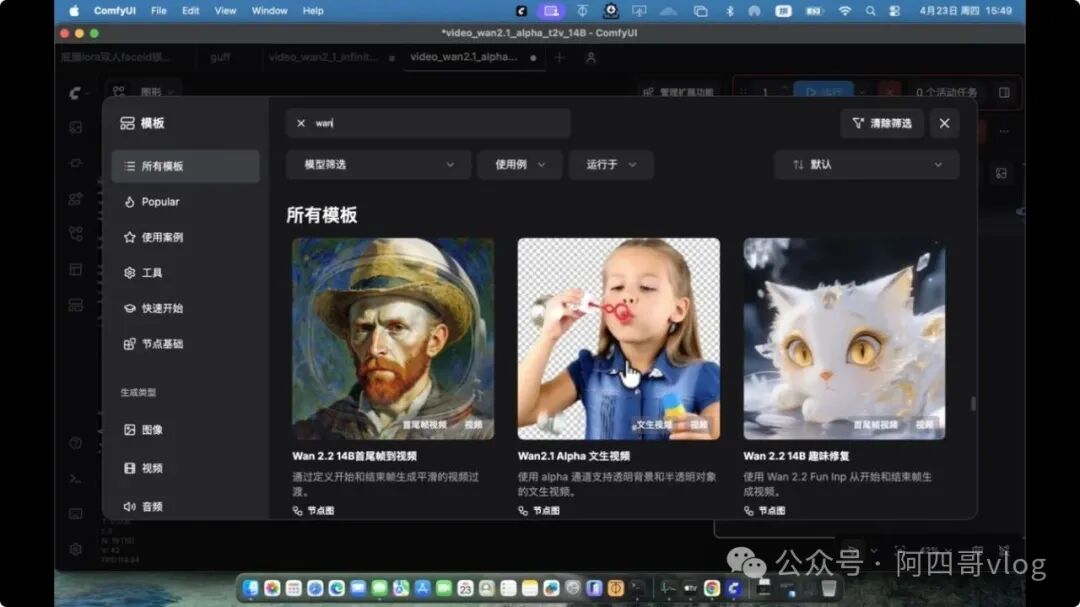Open the 默认 sort order dropdown
The width and height of the screenshot is (1080, 607).
click(x=866, y=165)
